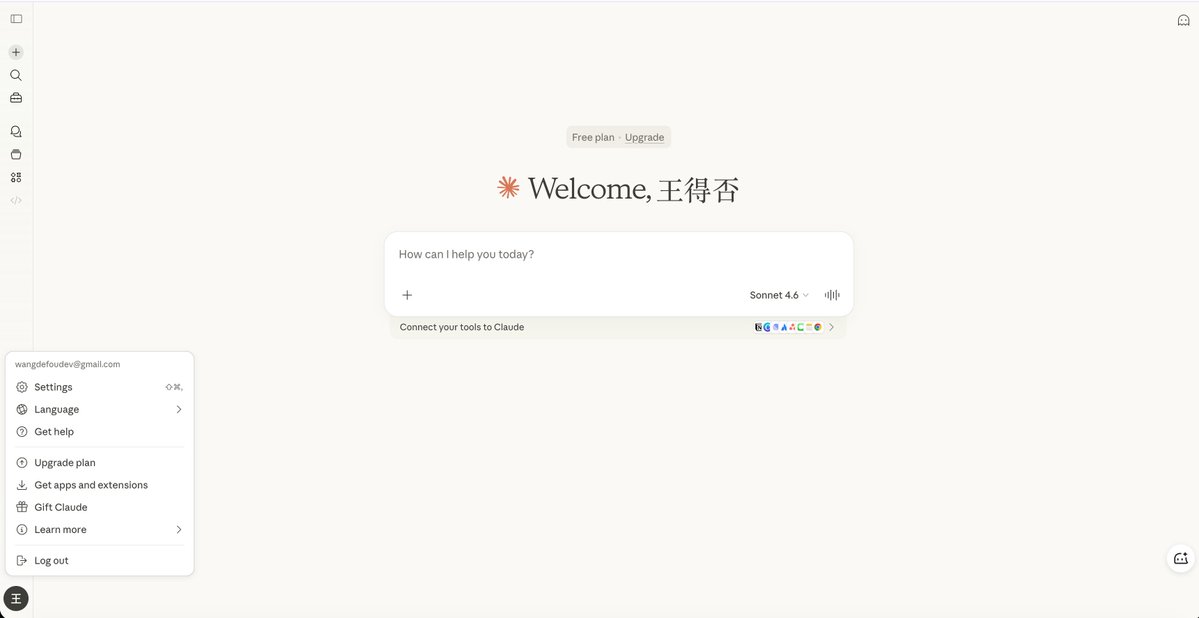
Task: Select Get apps and extensions
Action: (99, 485)
